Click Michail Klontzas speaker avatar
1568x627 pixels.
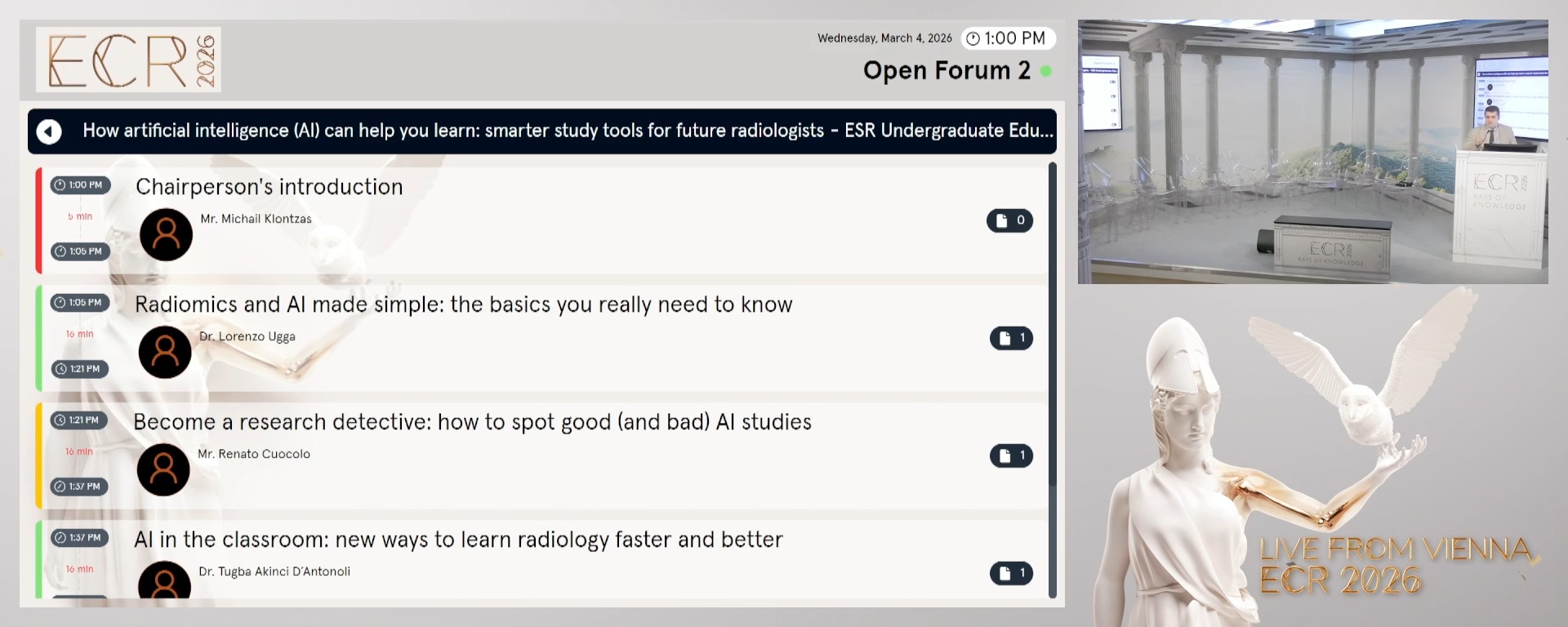coord(166,234)
